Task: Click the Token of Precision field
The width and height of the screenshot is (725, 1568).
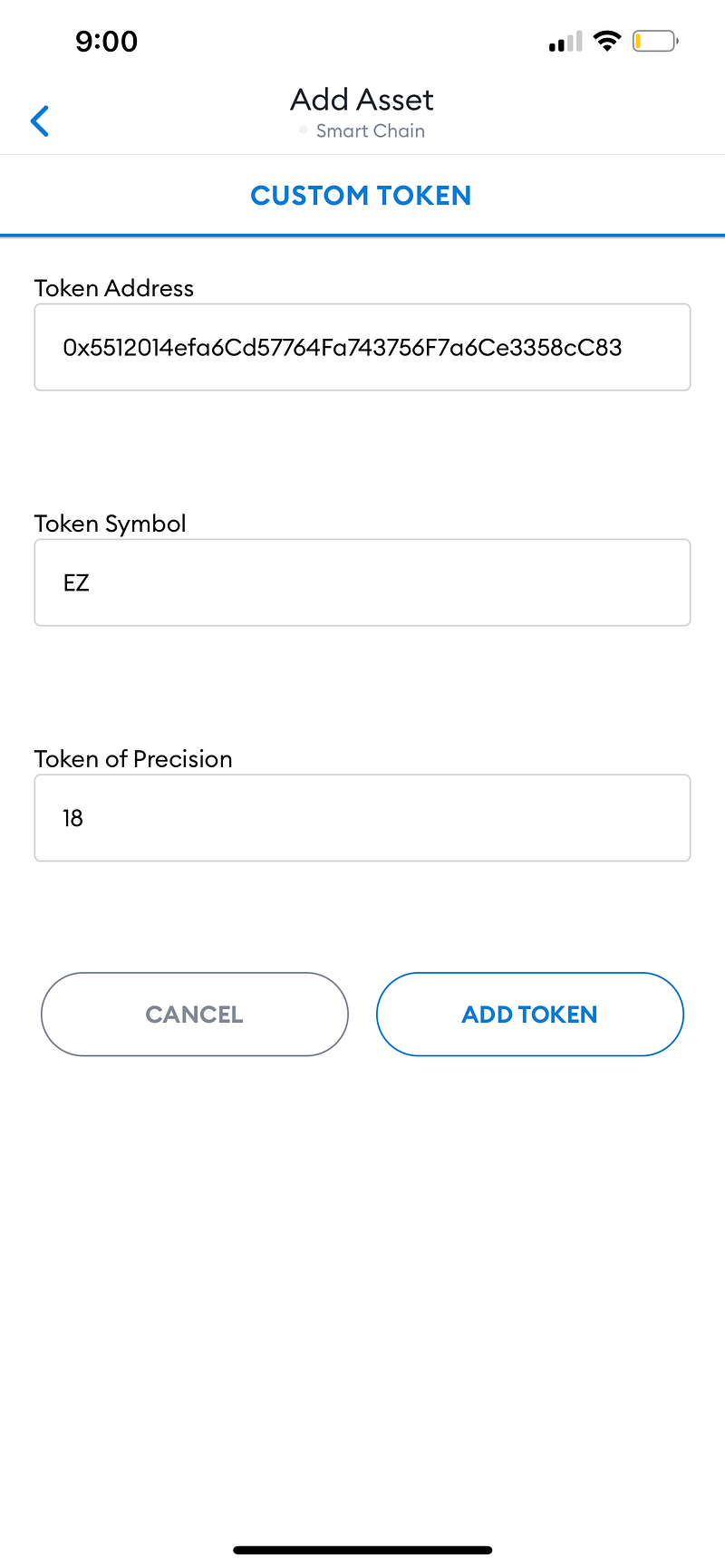Action: pos(362,818)
